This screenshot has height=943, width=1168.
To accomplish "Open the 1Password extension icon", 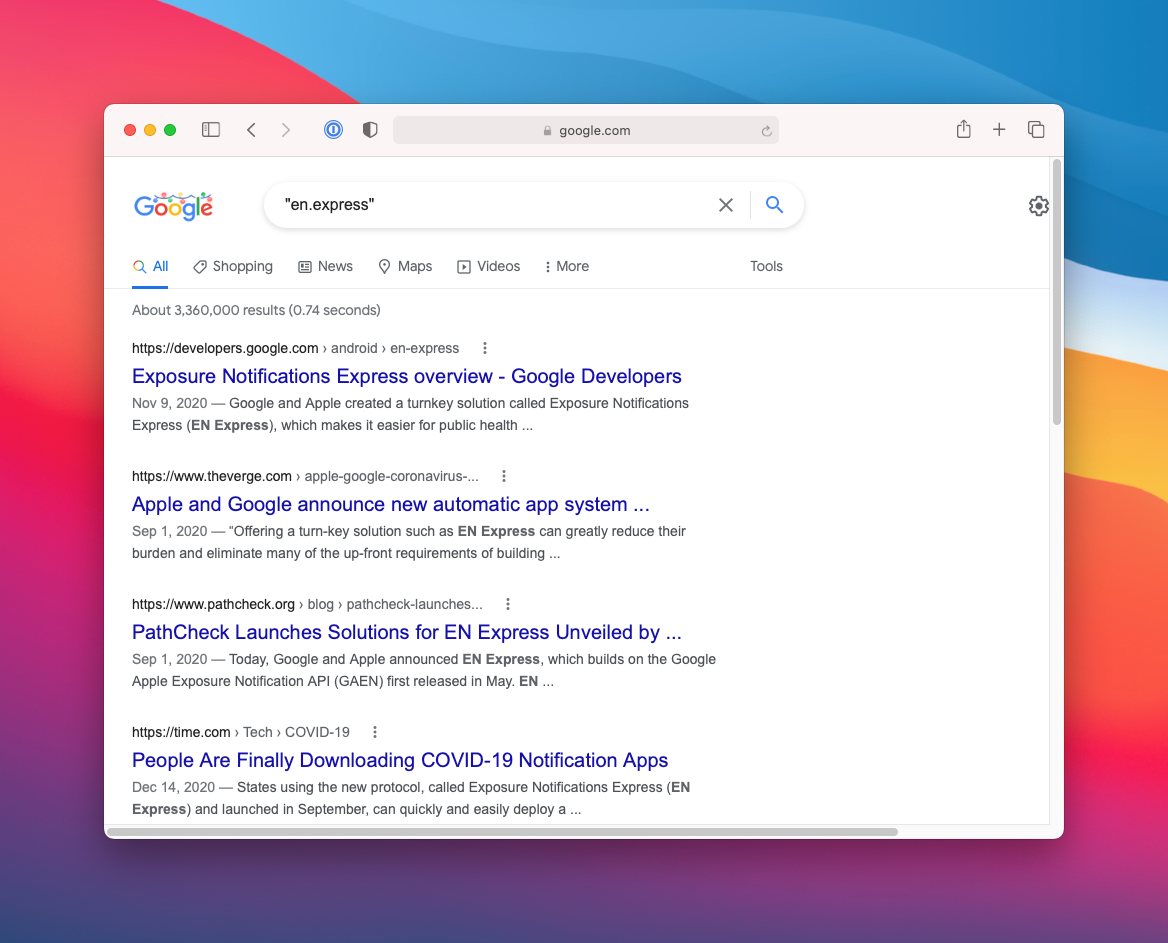I will click(333, 130).
